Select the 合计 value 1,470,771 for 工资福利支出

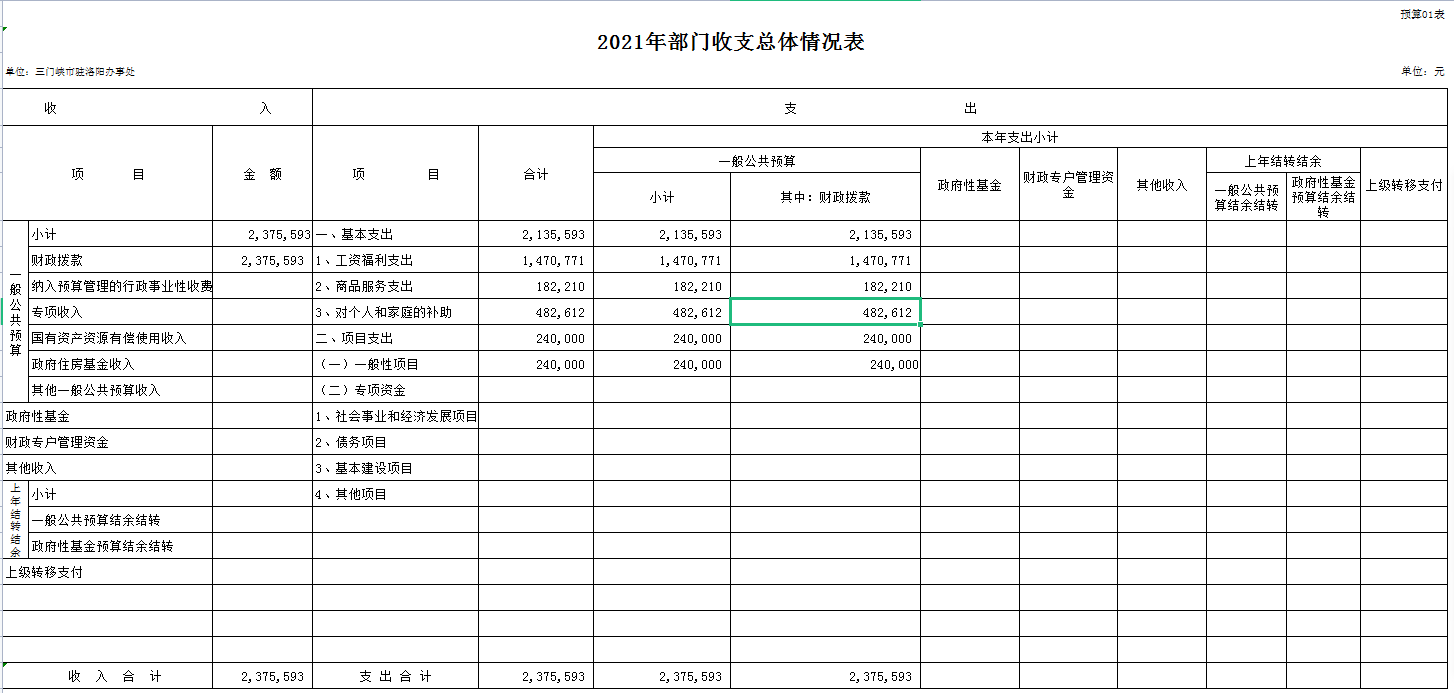click(553, 260)
